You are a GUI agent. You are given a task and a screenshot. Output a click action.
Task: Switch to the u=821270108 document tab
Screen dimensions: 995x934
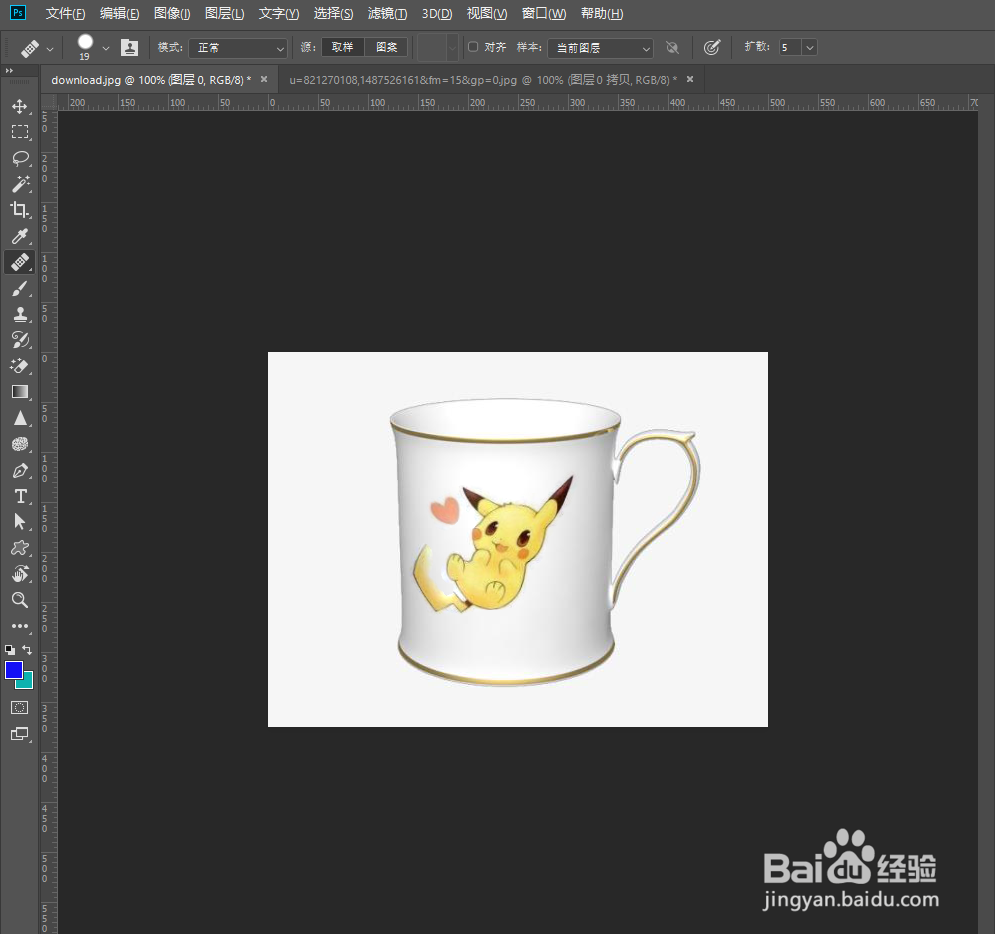pos(483,80)
